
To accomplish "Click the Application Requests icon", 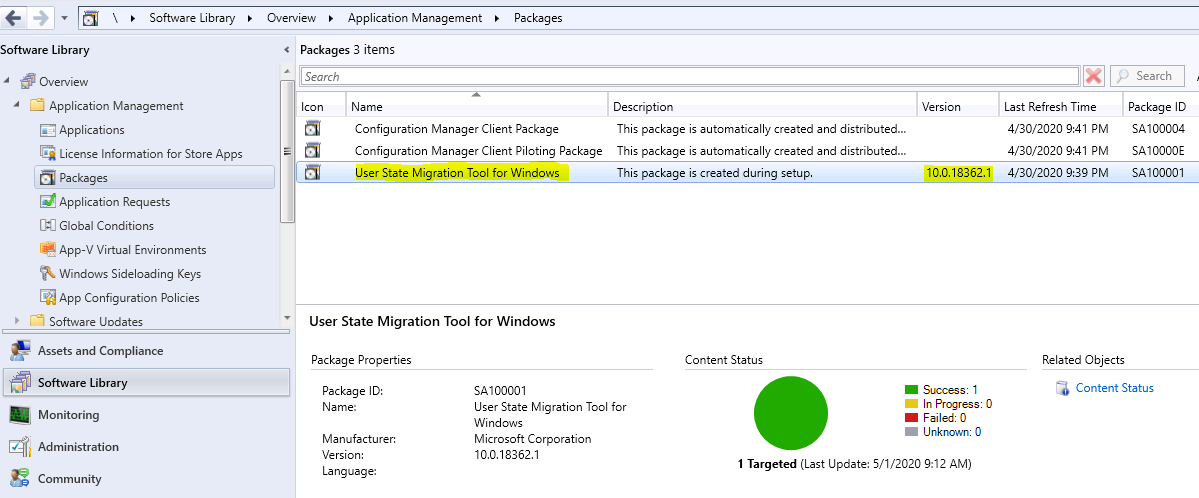I will 47,201.
